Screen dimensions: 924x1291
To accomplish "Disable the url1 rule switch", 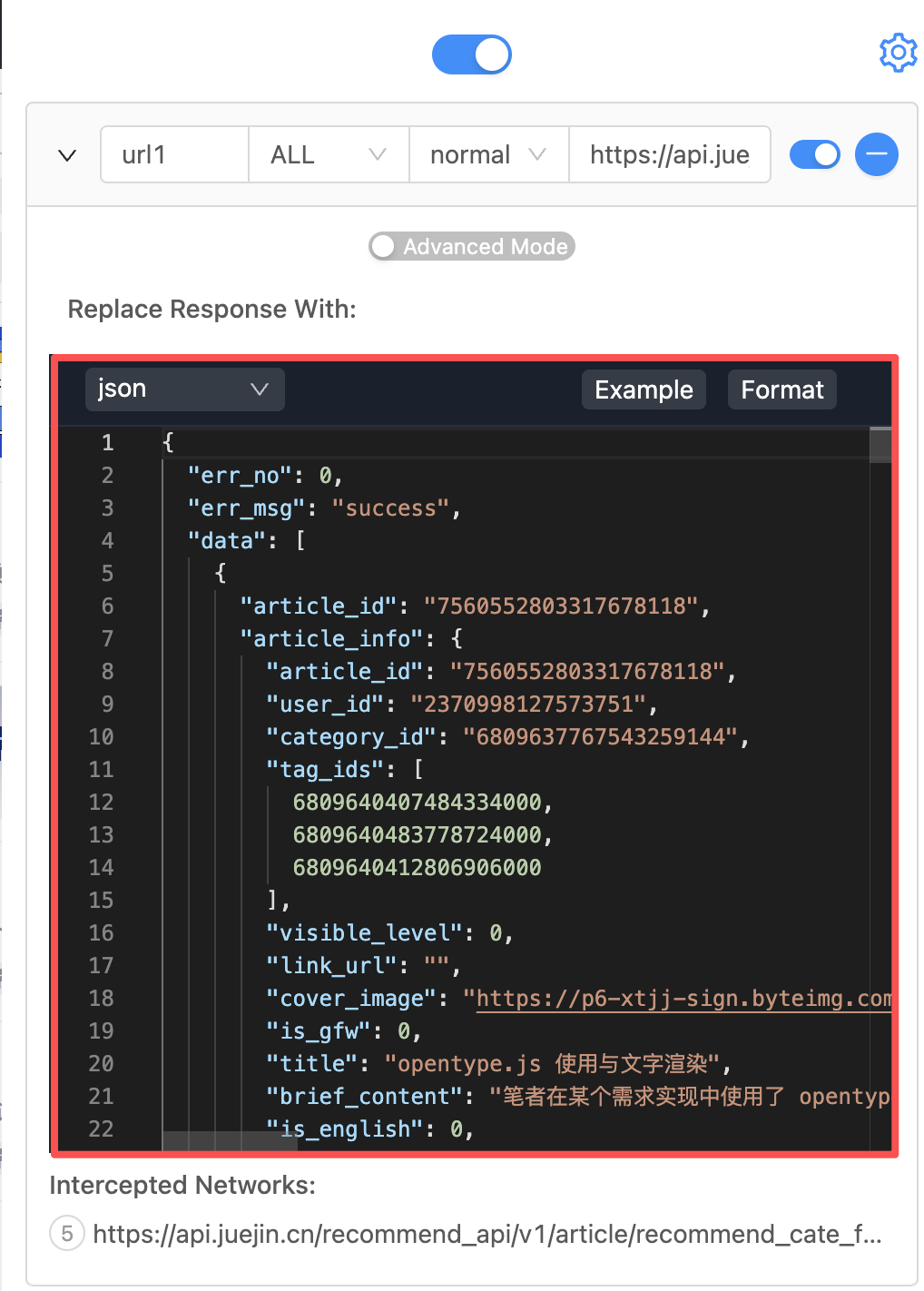I will click(814, 154).
